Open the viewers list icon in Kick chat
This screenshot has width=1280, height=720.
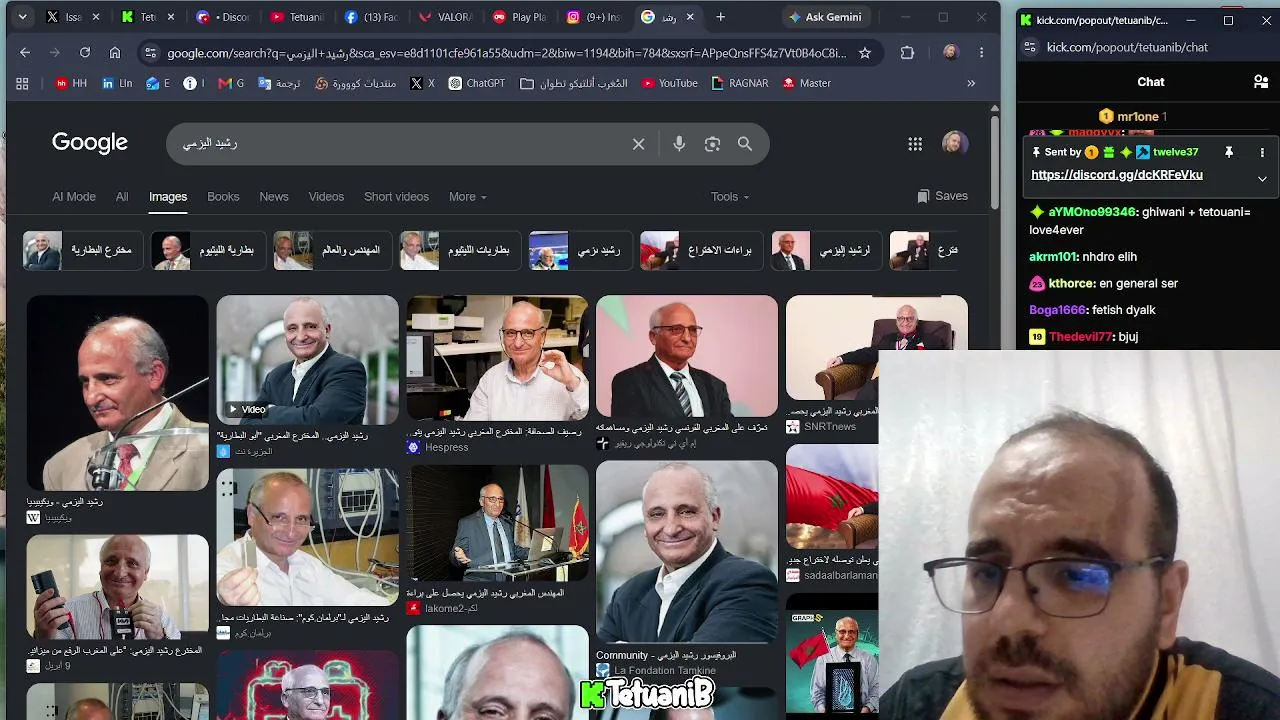coord(1261,82)
